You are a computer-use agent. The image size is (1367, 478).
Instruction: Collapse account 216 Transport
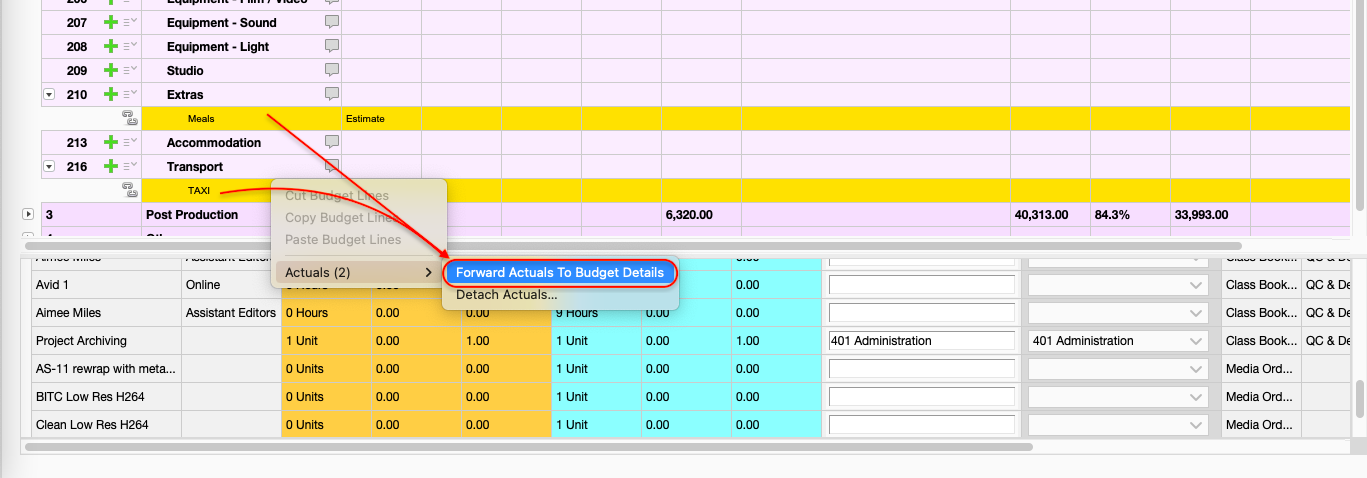(49, 166)
